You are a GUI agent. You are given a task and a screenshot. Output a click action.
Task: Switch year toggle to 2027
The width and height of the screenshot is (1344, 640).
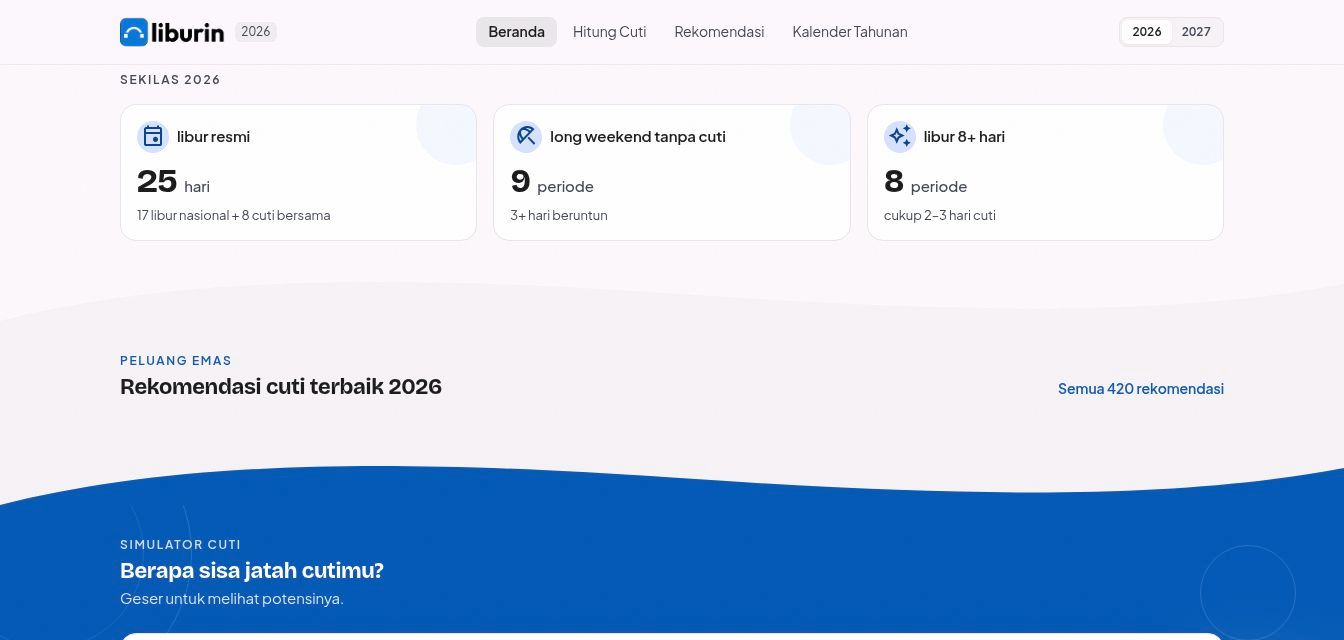point(1196,32)
